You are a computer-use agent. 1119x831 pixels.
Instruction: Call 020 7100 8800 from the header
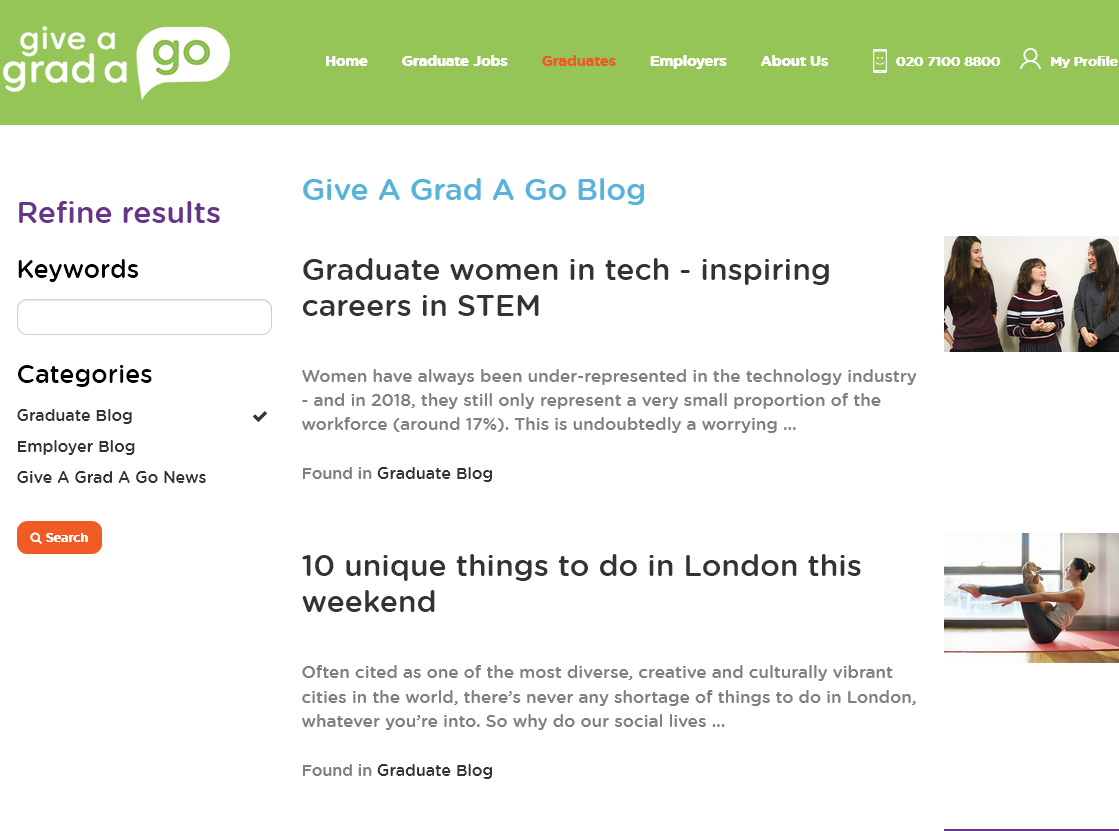[x=947, y=61]
